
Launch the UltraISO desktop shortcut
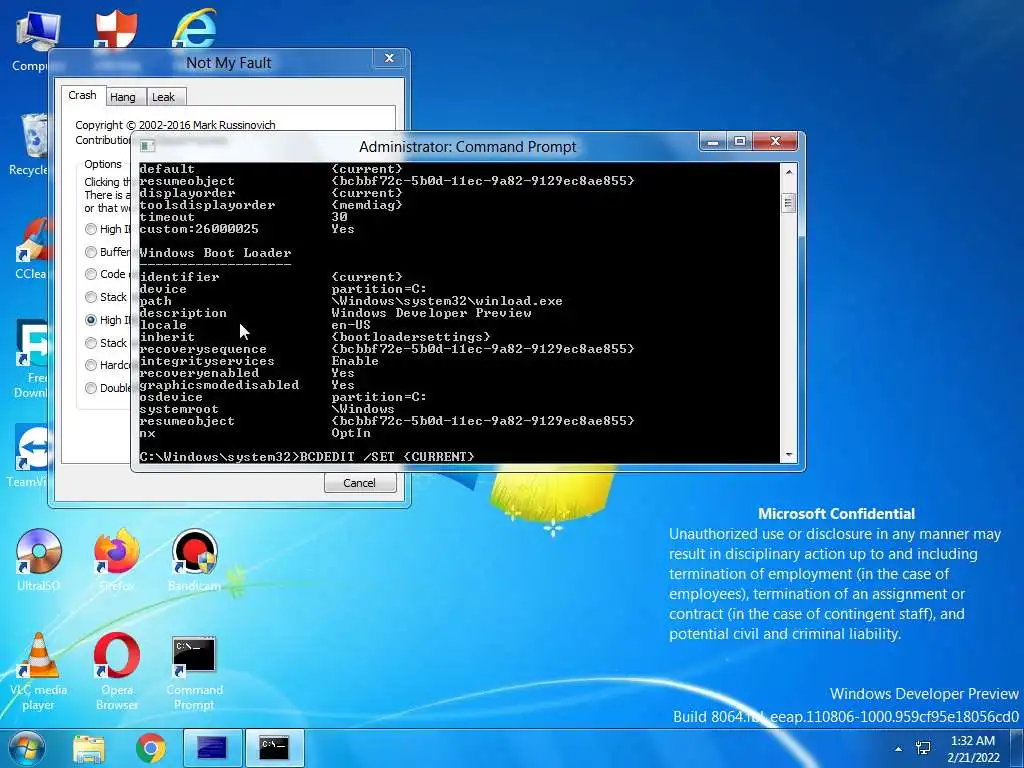tap(39, 560)
